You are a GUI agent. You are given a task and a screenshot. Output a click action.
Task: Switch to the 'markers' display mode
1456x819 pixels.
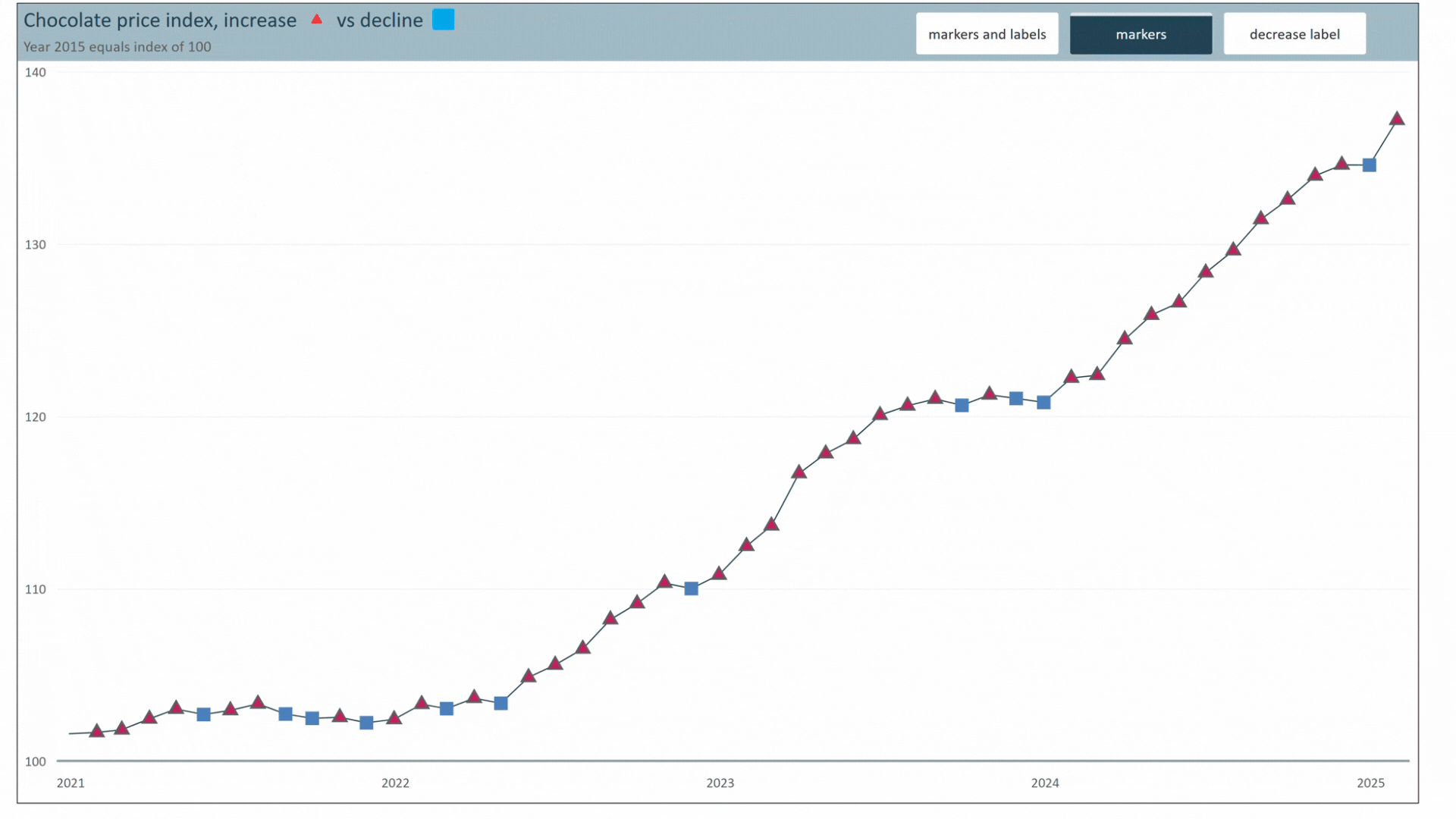(1141, 34)
